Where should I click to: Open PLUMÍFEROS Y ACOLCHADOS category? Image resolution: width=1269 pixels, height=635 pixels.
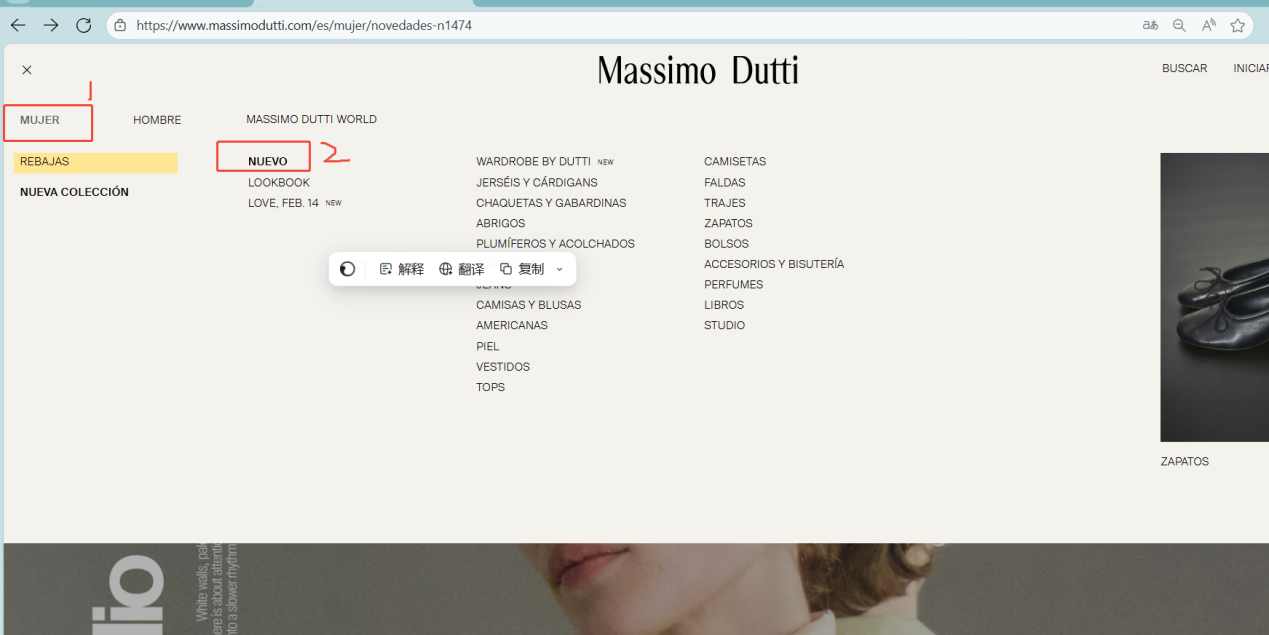tap(555, 244)
